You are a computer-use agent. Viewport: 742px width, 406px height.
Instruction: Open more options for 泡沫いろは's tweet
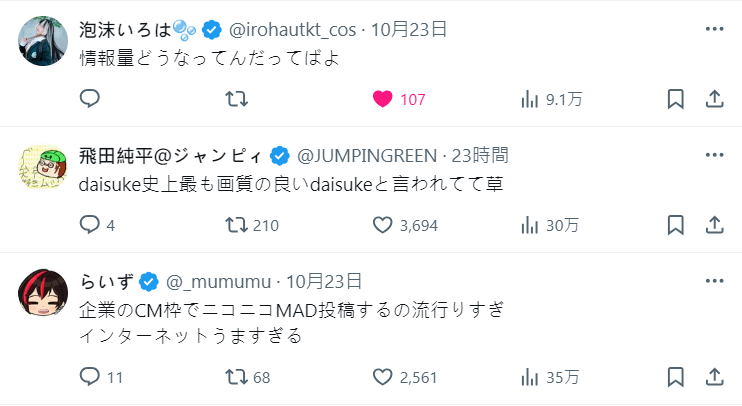coord(714,29)
